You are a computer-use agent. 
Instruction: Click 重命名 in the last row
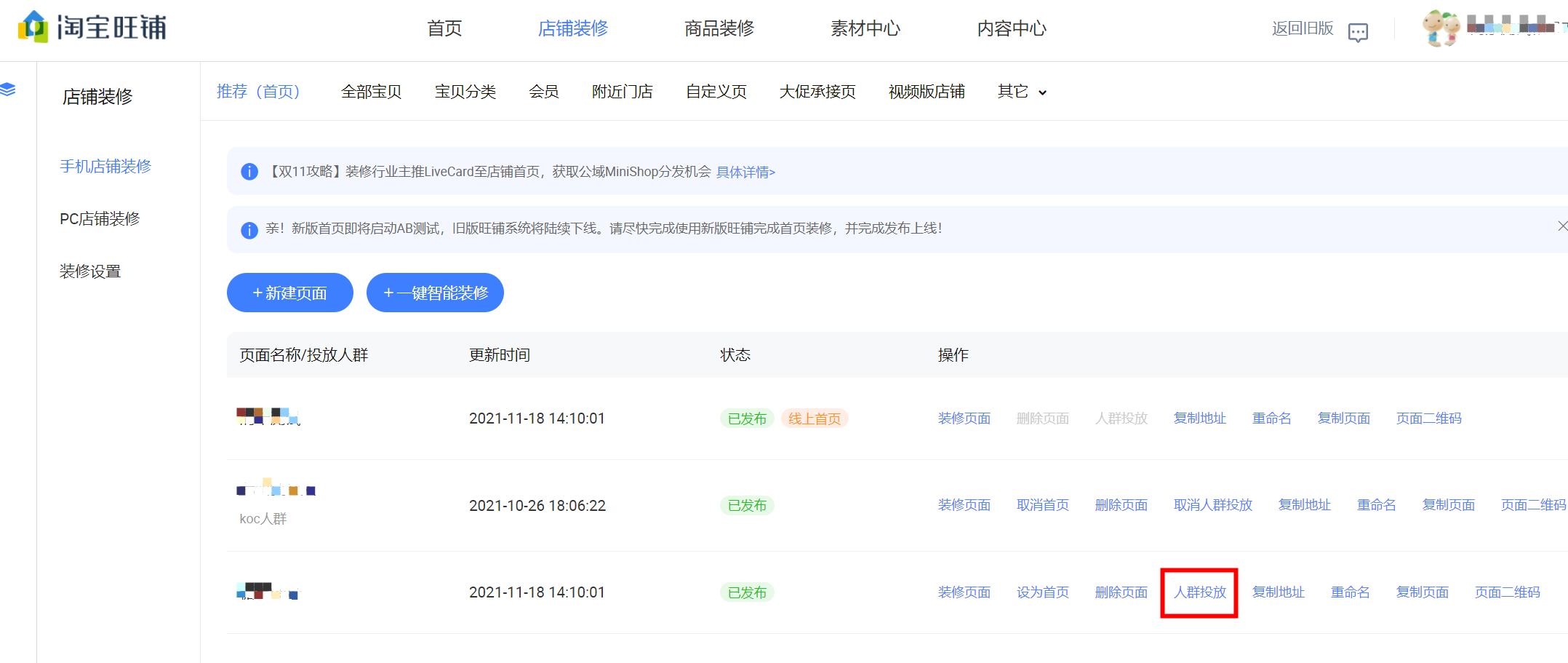click(x=1351, y=592)
